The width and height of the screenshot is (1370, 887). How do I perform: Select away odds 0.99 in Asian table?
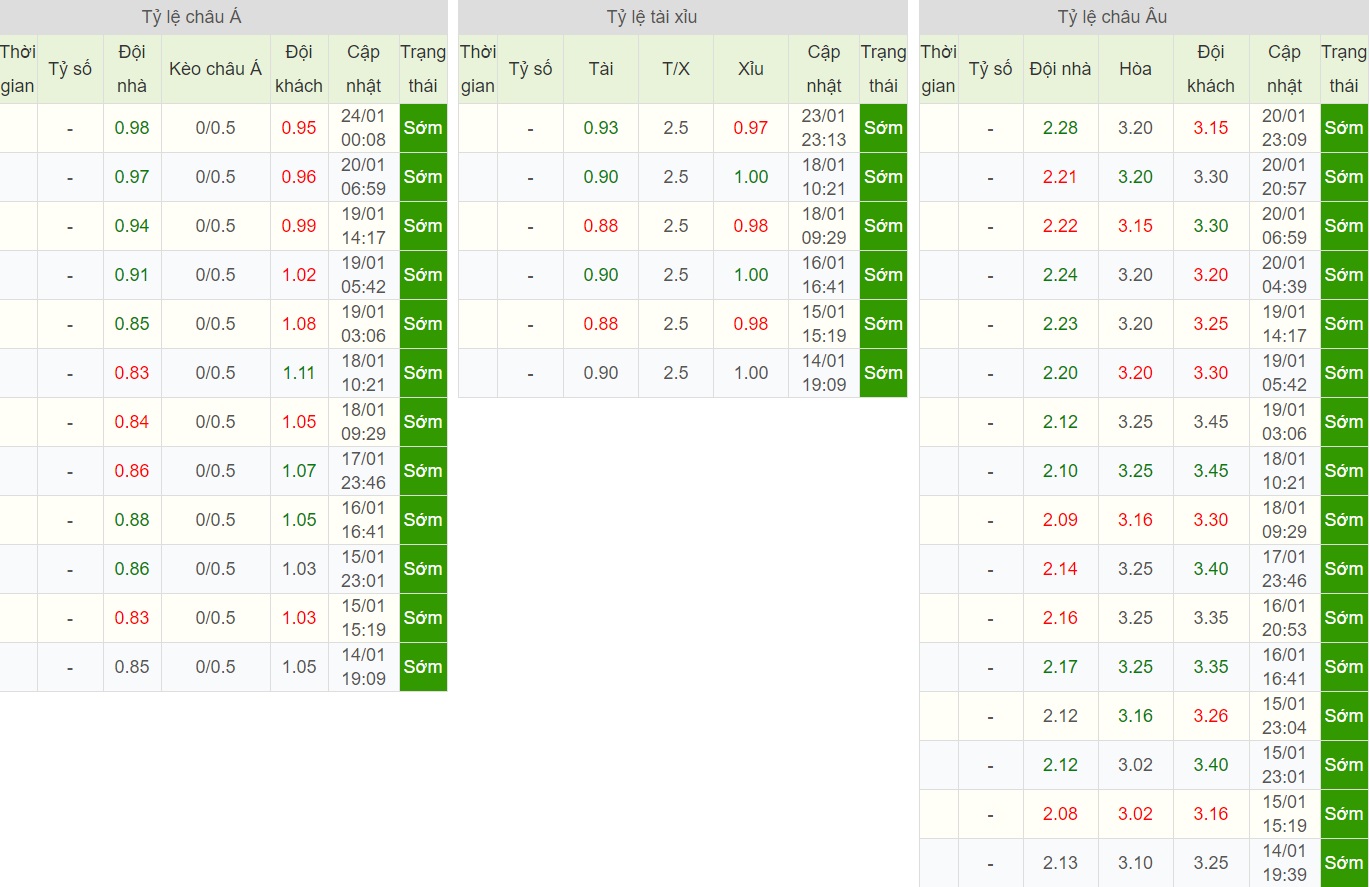click(299, 226)
